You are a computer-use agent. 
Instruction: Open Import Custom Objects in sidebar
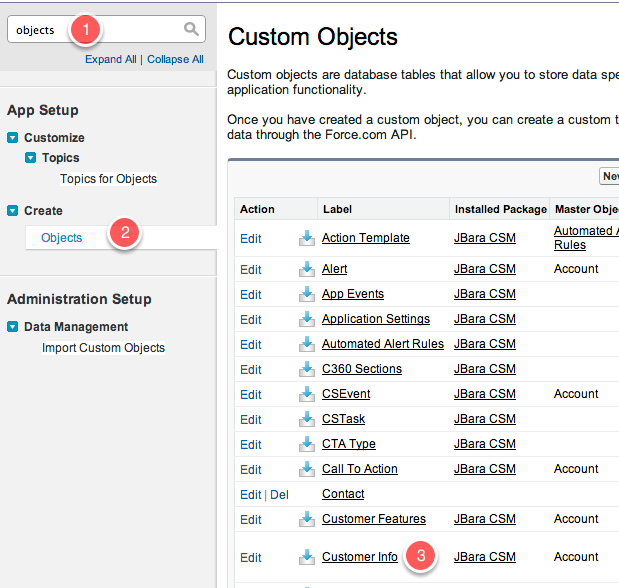click(x=103, y=348)
